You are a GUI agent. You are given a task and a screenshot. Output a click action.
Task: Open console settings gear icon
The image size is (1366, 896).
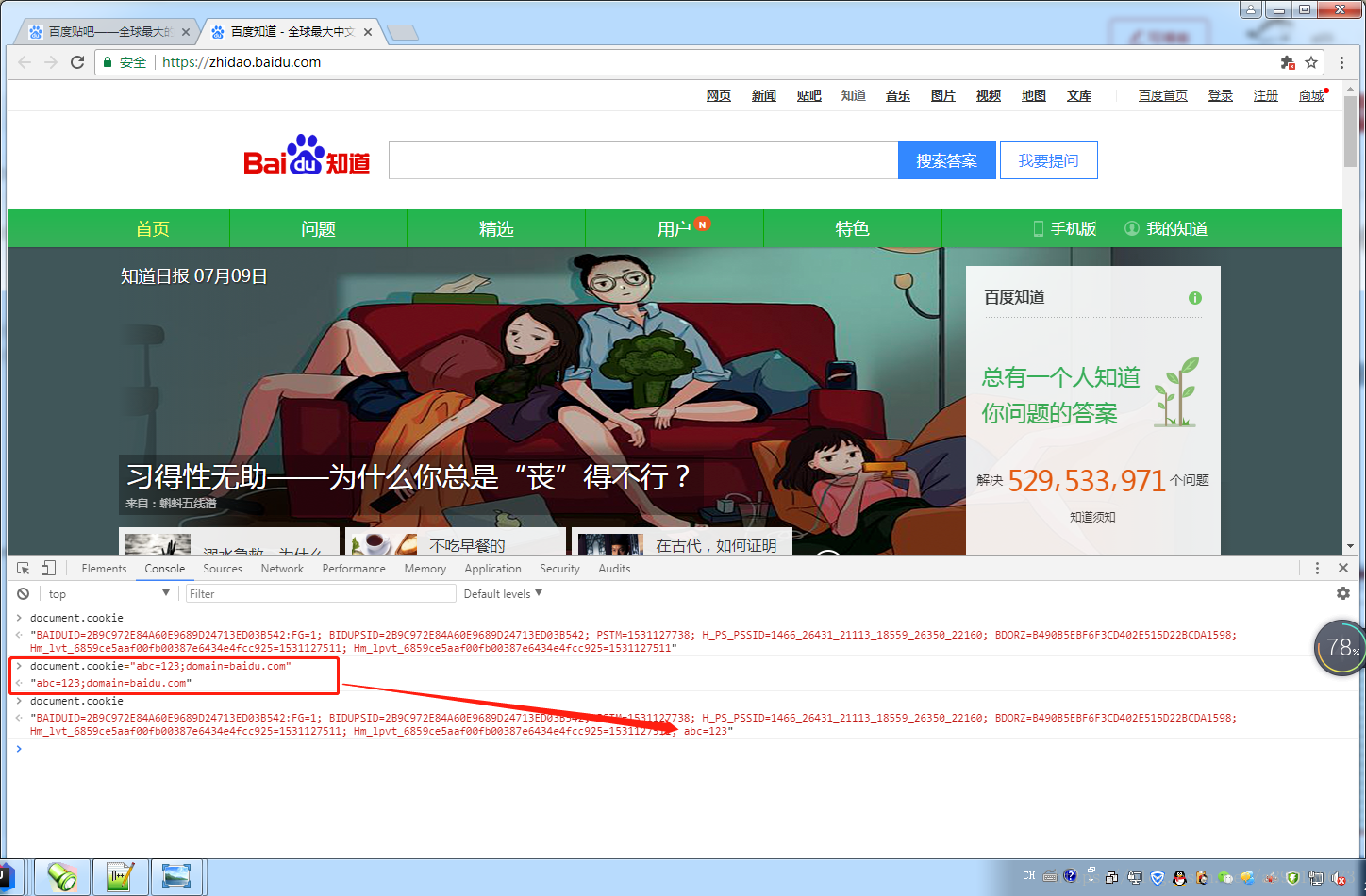(x=1343, y=593)
